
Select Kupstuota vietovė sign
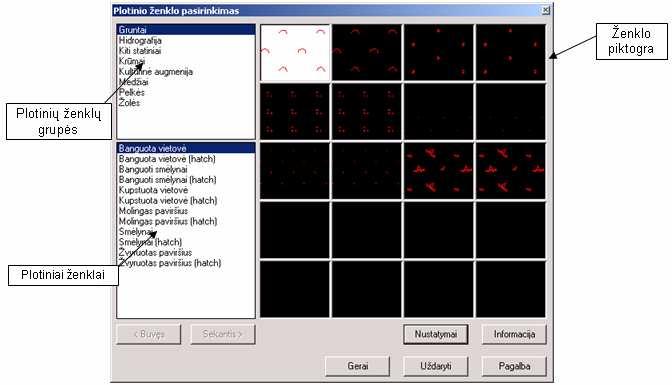tap(153, 190)
